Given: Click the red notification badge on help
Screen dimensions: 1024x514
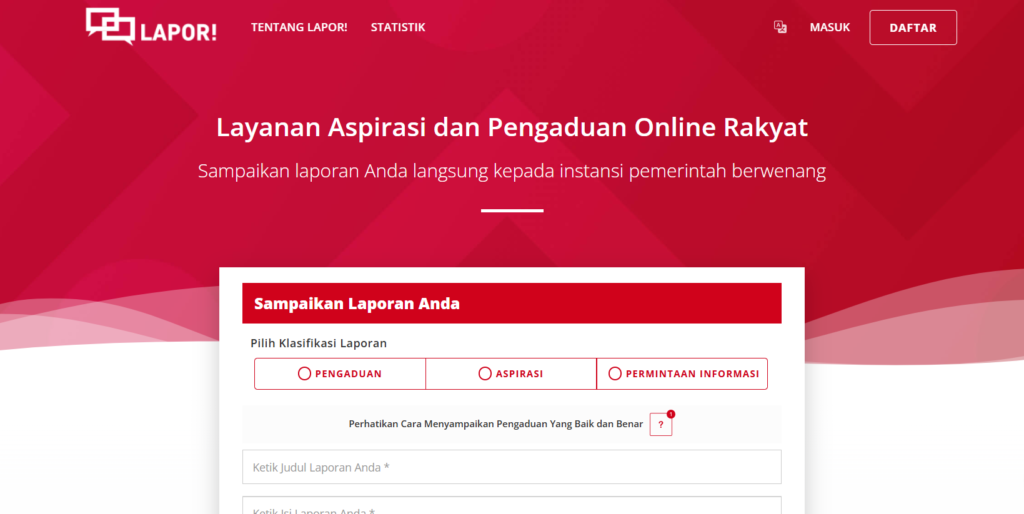Looking at the screenshot, I should [671, 414].
